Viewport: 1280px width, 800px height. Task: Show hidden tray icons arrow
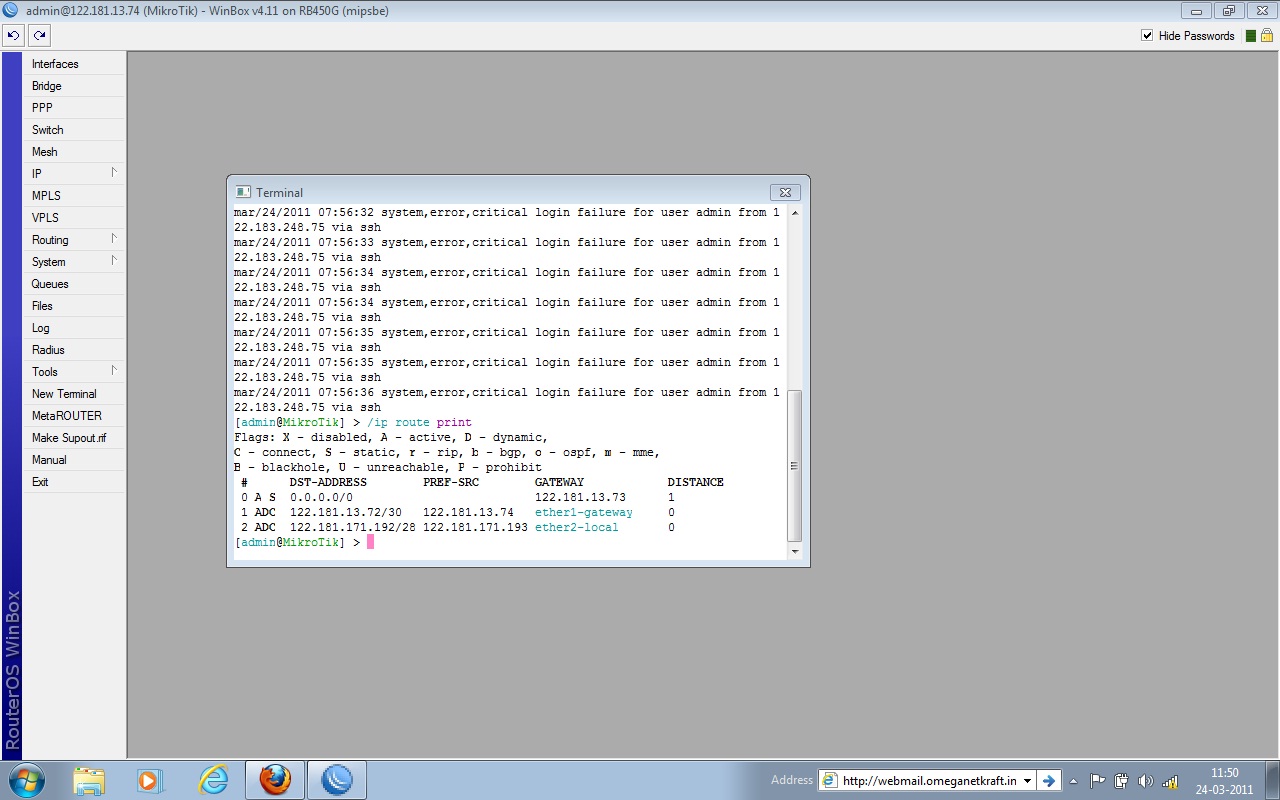(x=1073, y=781)
